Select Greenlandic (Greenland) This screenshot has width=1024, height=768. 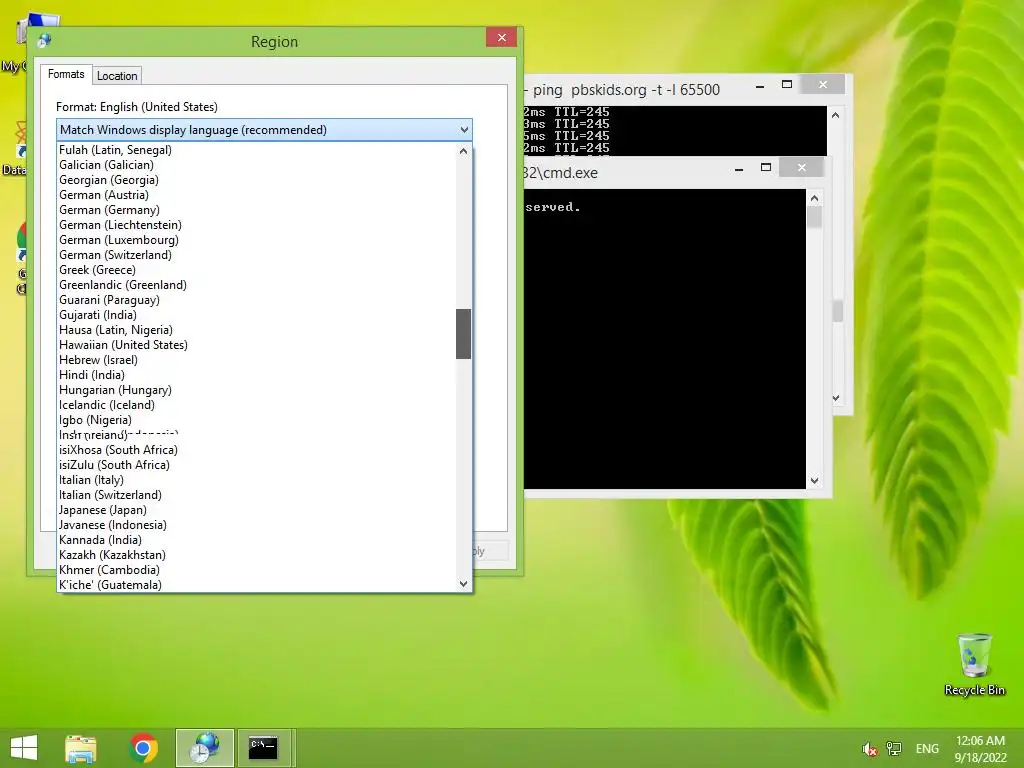[x=256, y=285]
